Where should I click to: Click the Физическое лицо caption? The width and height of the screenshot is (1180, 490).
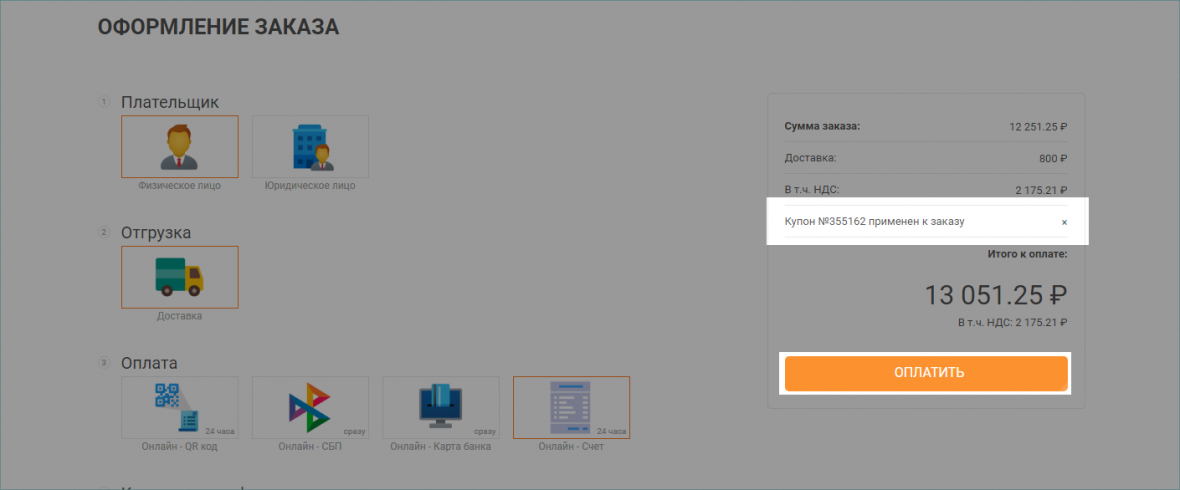[180, 185]
